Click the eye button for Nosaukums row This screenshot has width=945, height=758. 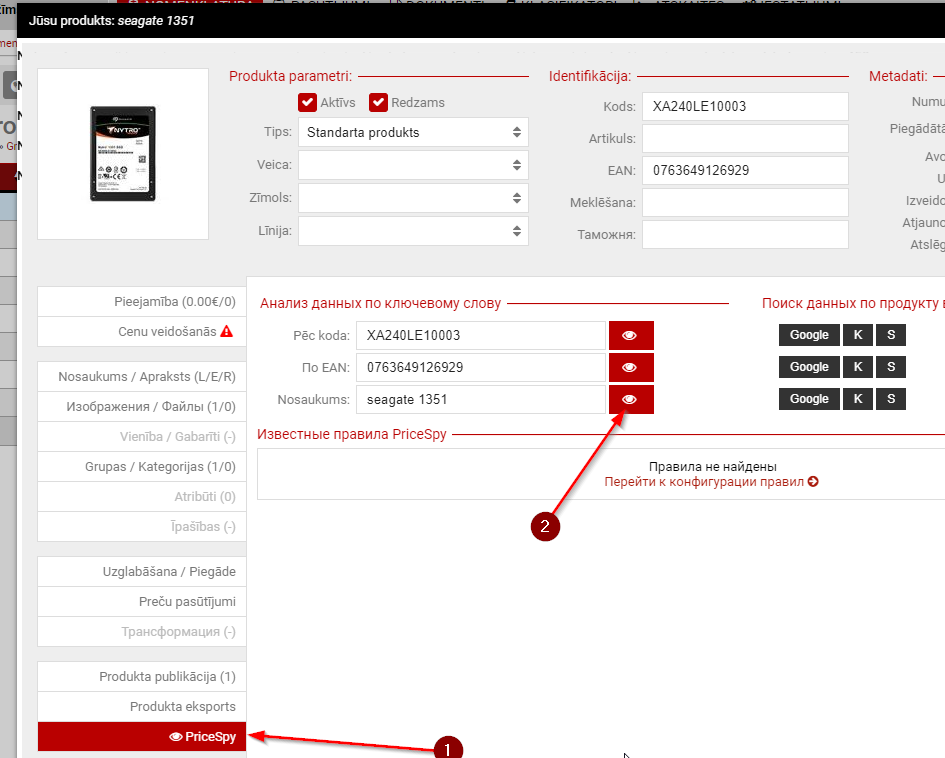pos(630,399)
